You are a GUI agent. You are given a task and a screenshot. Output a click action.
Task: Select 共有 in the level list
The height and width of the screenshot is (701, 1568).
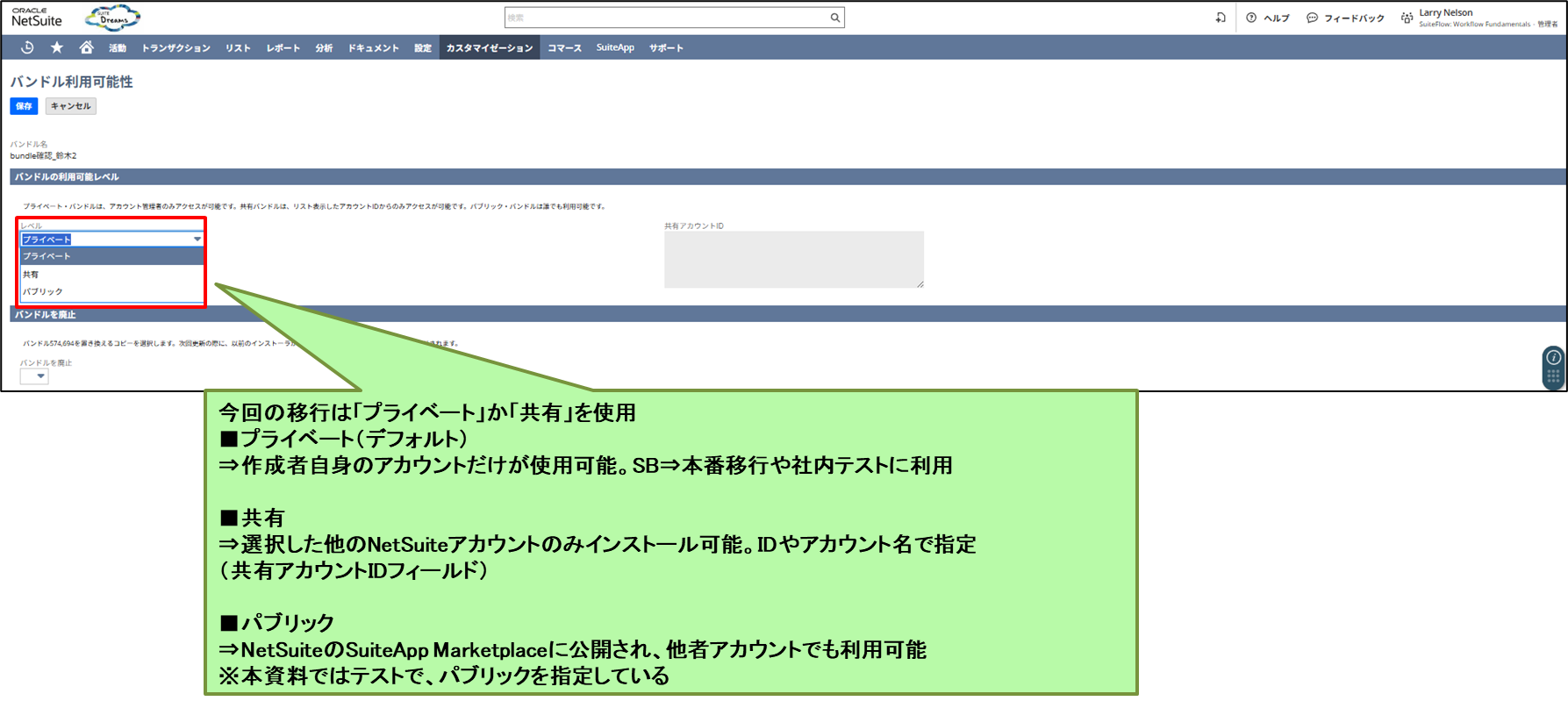tap(112, 275)
